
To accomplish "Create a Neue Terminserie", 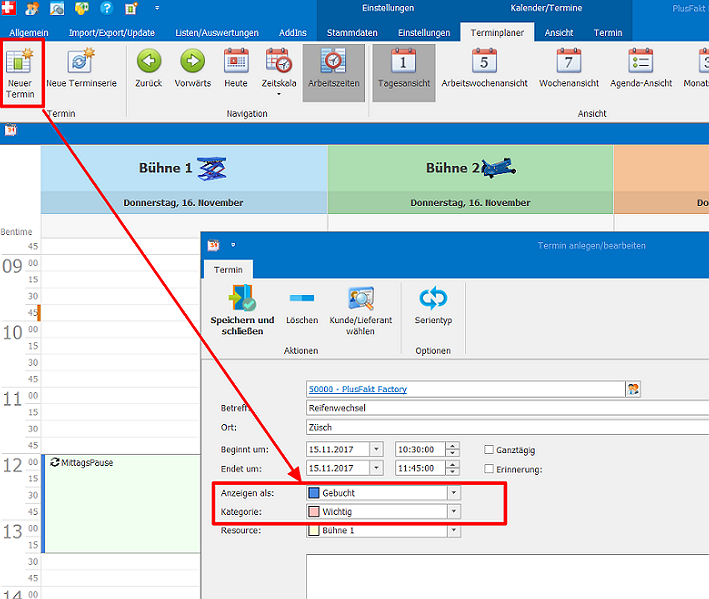I will 81,68.
